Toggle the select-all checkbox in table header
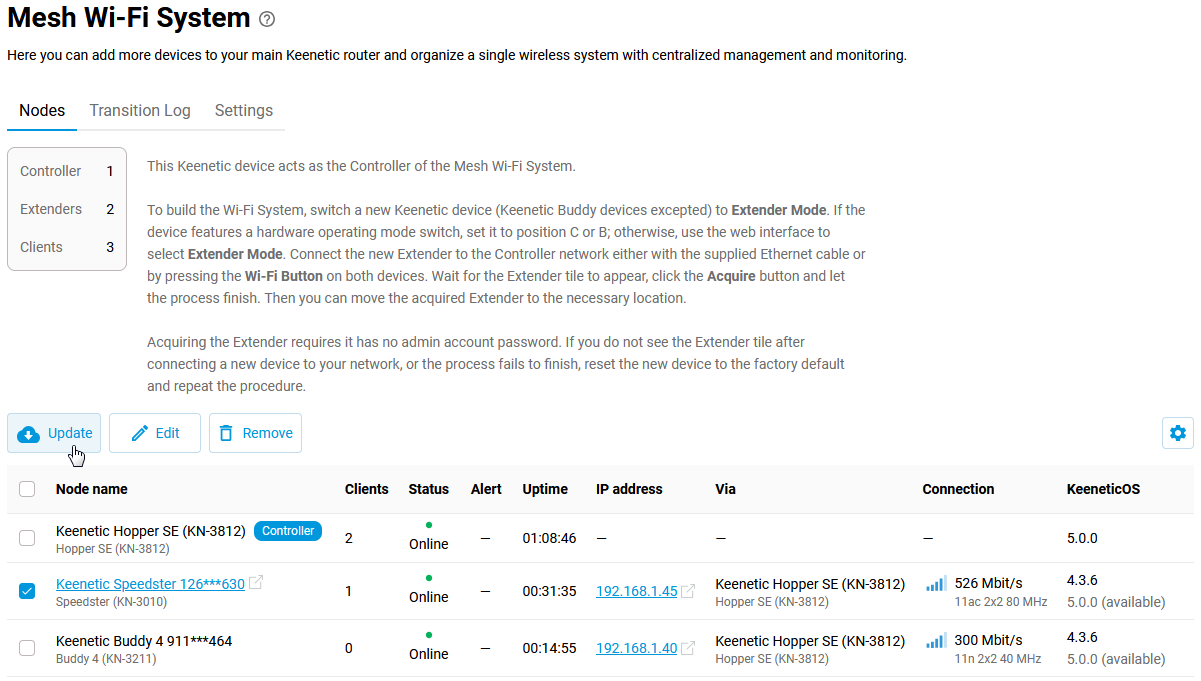Screen dimensions: 1201x681 27,489
